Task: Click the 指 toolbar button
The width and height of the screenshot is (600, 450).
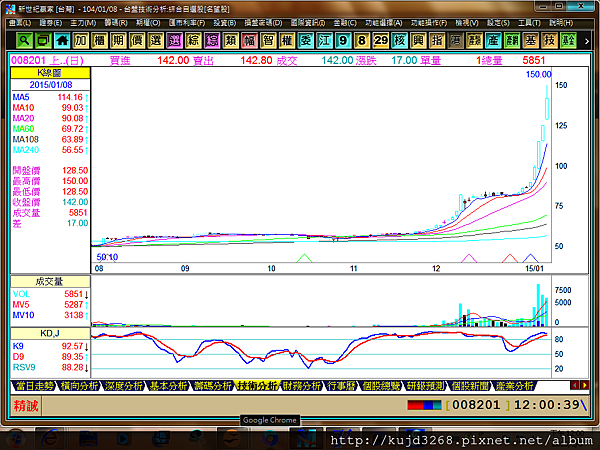Action: pyautogui.click(x=437, y=40)
